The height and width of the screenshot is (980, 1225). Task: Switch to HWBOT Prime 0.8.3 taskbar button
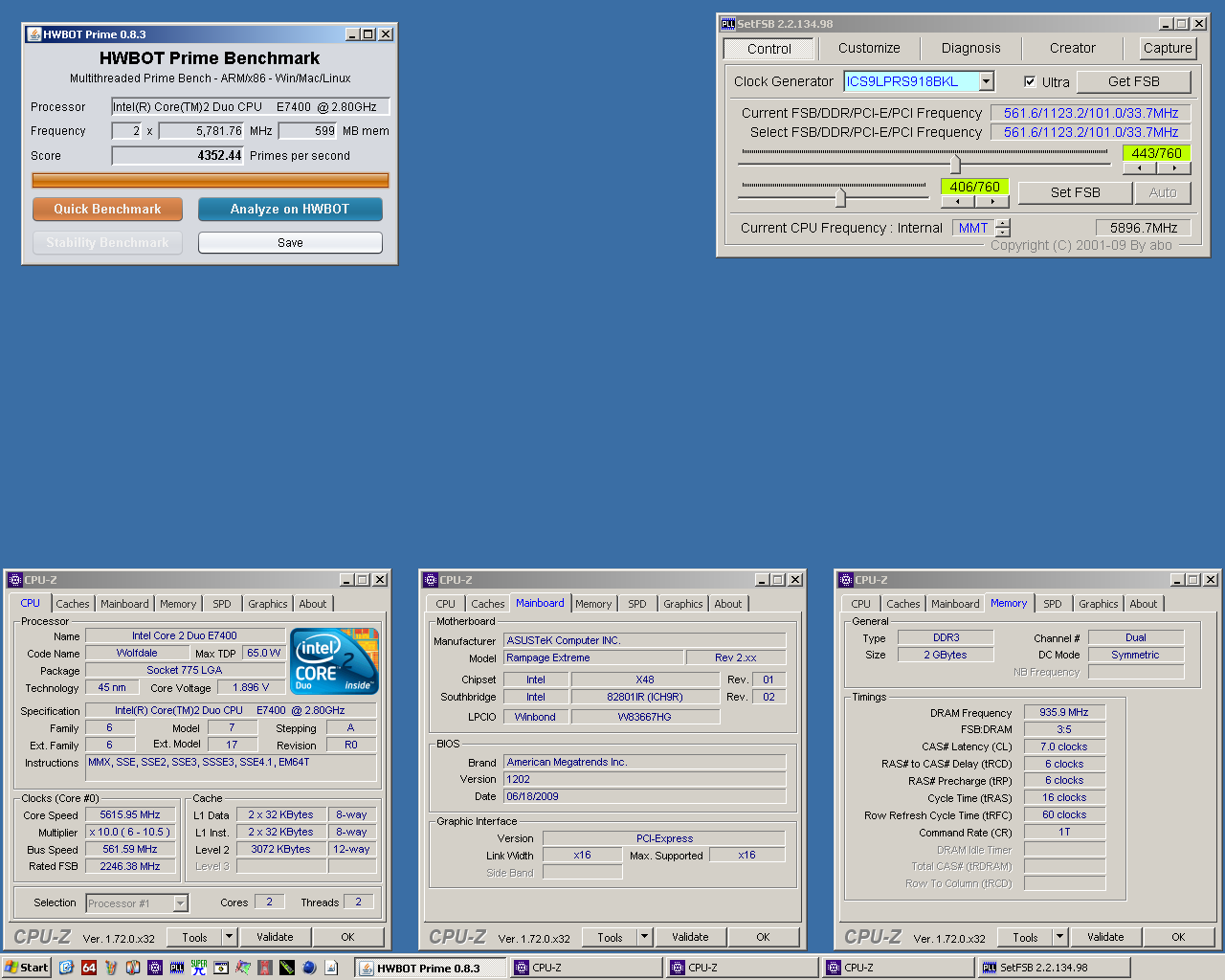click(430, 968)
